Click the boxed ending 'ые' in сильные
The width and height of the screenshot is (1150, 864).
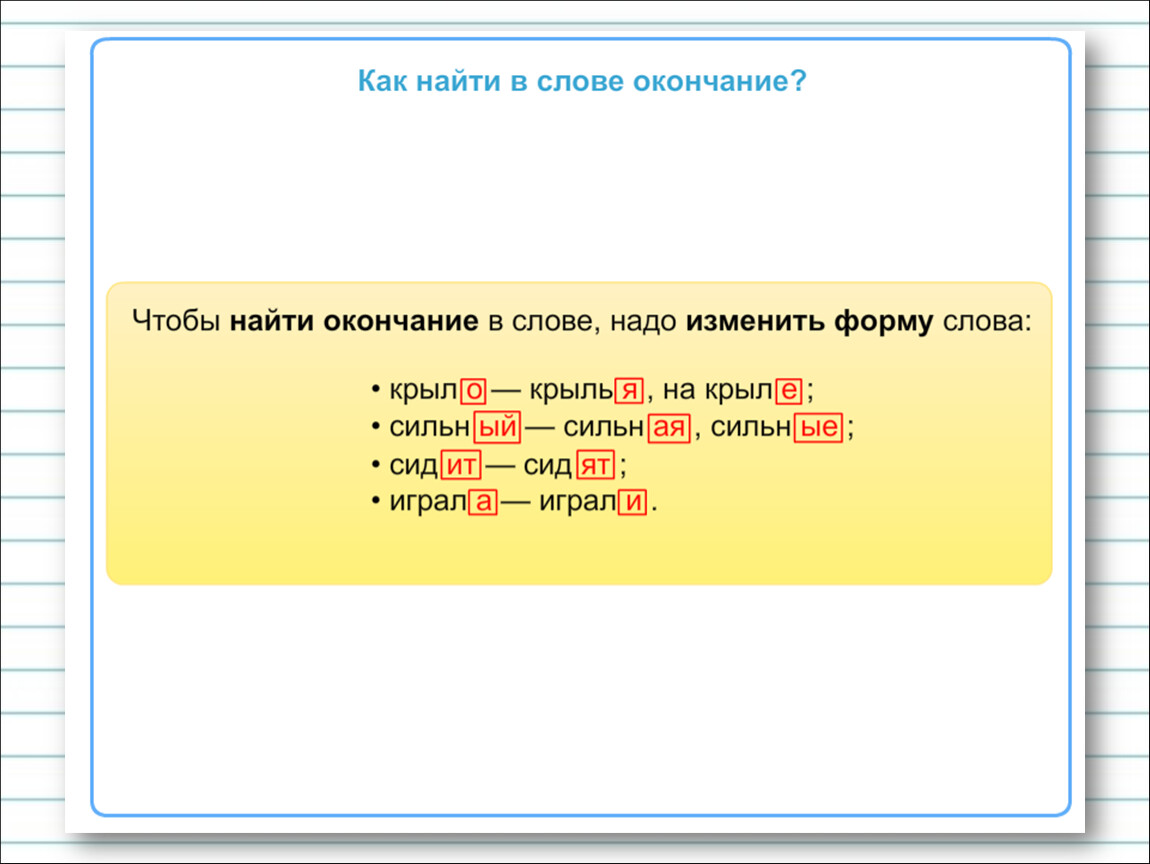coord(818,427)
